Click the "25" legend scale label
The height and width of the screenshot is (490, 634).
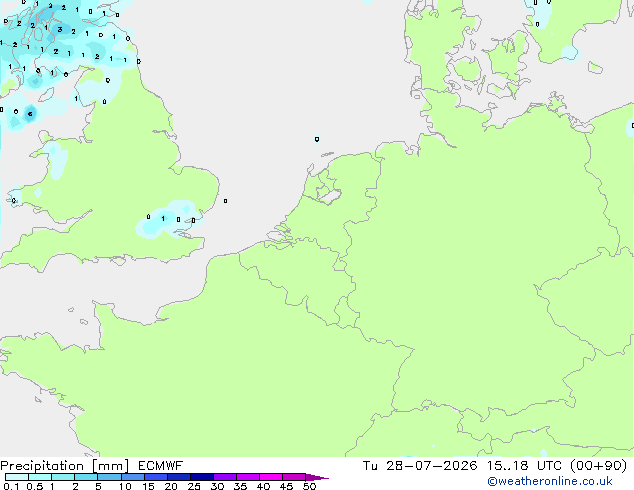pos(194,486)
